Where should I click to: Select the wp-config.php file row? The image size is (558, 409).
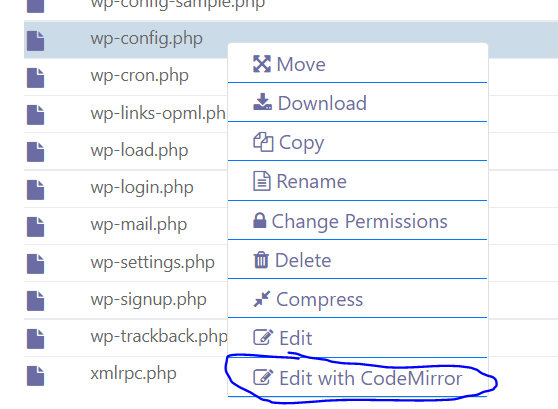click(291, 39)
